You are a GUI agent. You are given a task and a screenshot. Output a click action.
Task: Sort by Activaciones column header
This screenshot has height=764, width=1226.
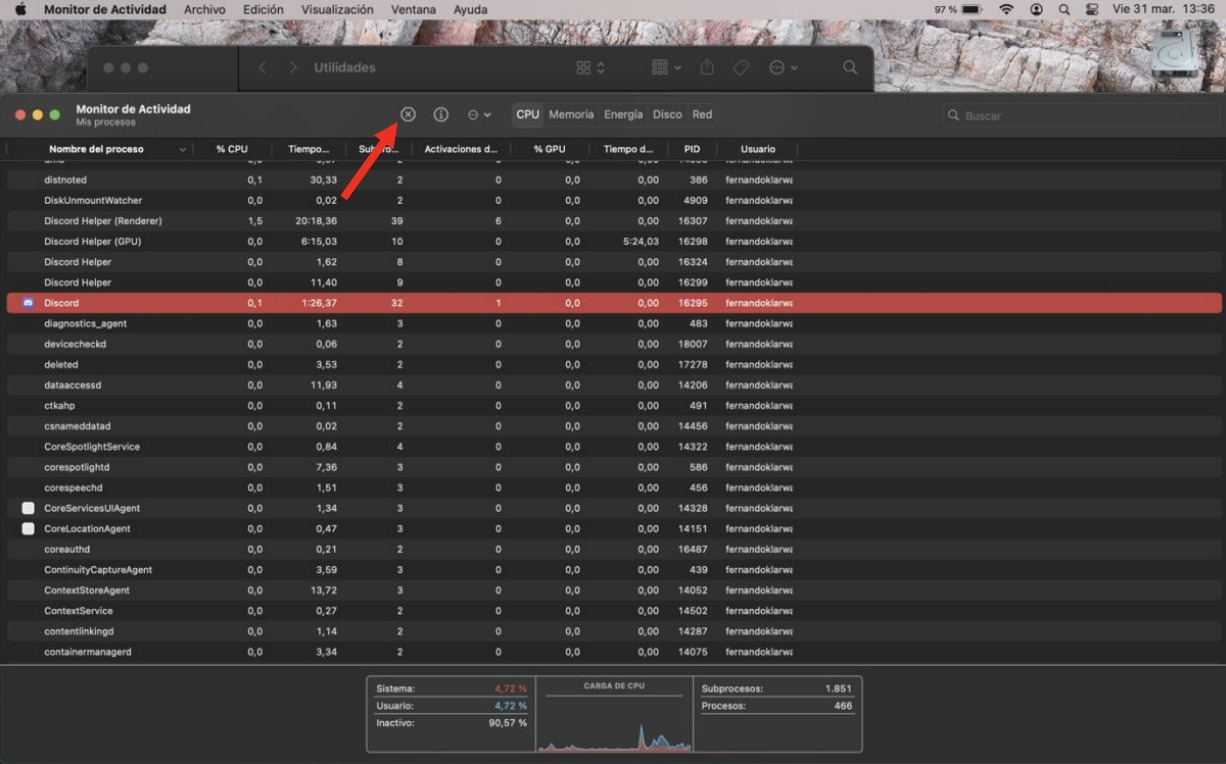pos(460,149)
